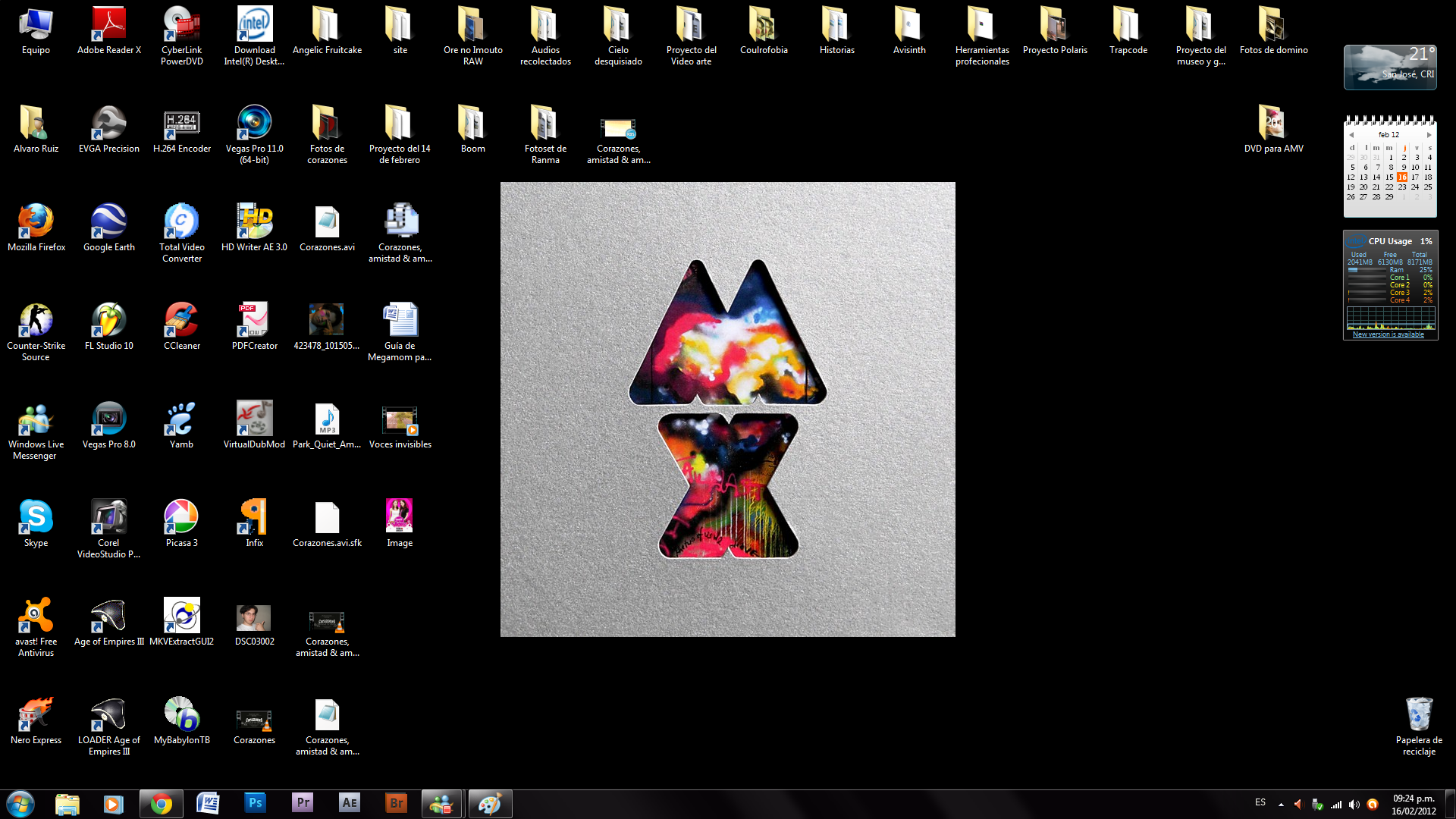Click the volume speaker tray icon
1456x819 pixels.
(x=1354, y=805)
